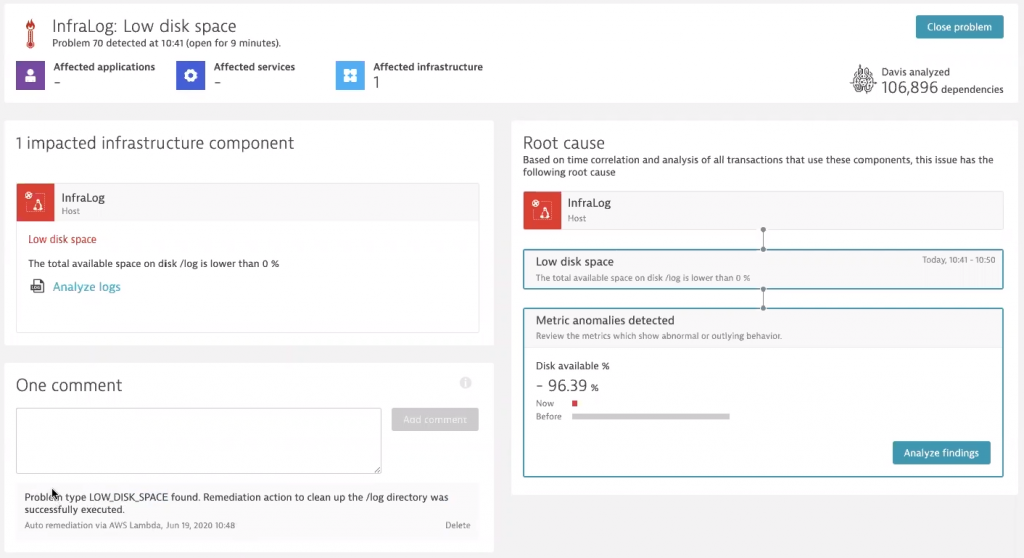The image size is (1024, 558).
Task: Click the red InfraLog host icon in impacted component
Action: pos(35,203)
